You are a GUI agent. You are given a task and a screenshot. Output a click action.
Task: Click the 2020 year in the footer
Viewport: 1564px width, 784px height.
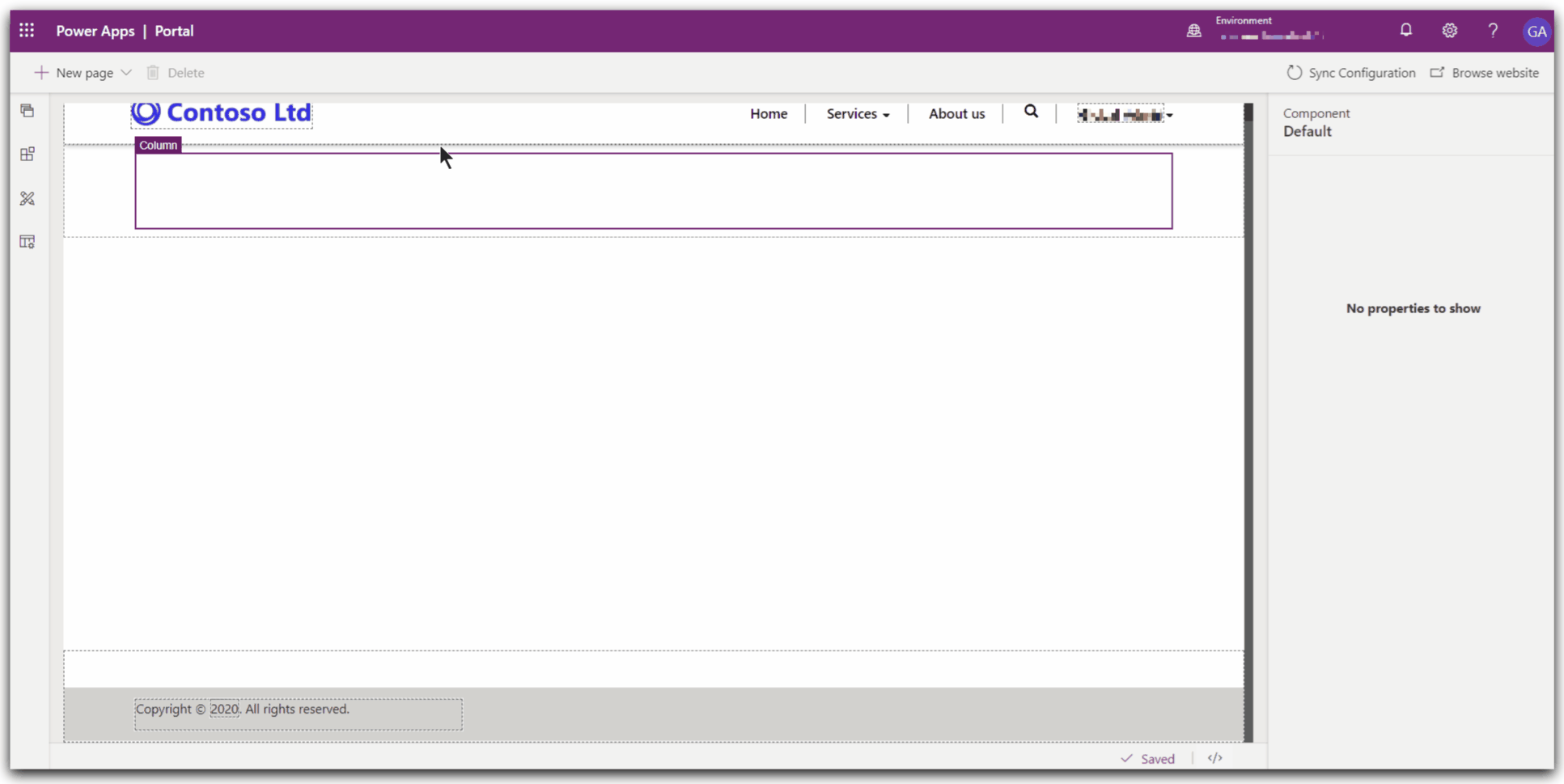point(224,709)
